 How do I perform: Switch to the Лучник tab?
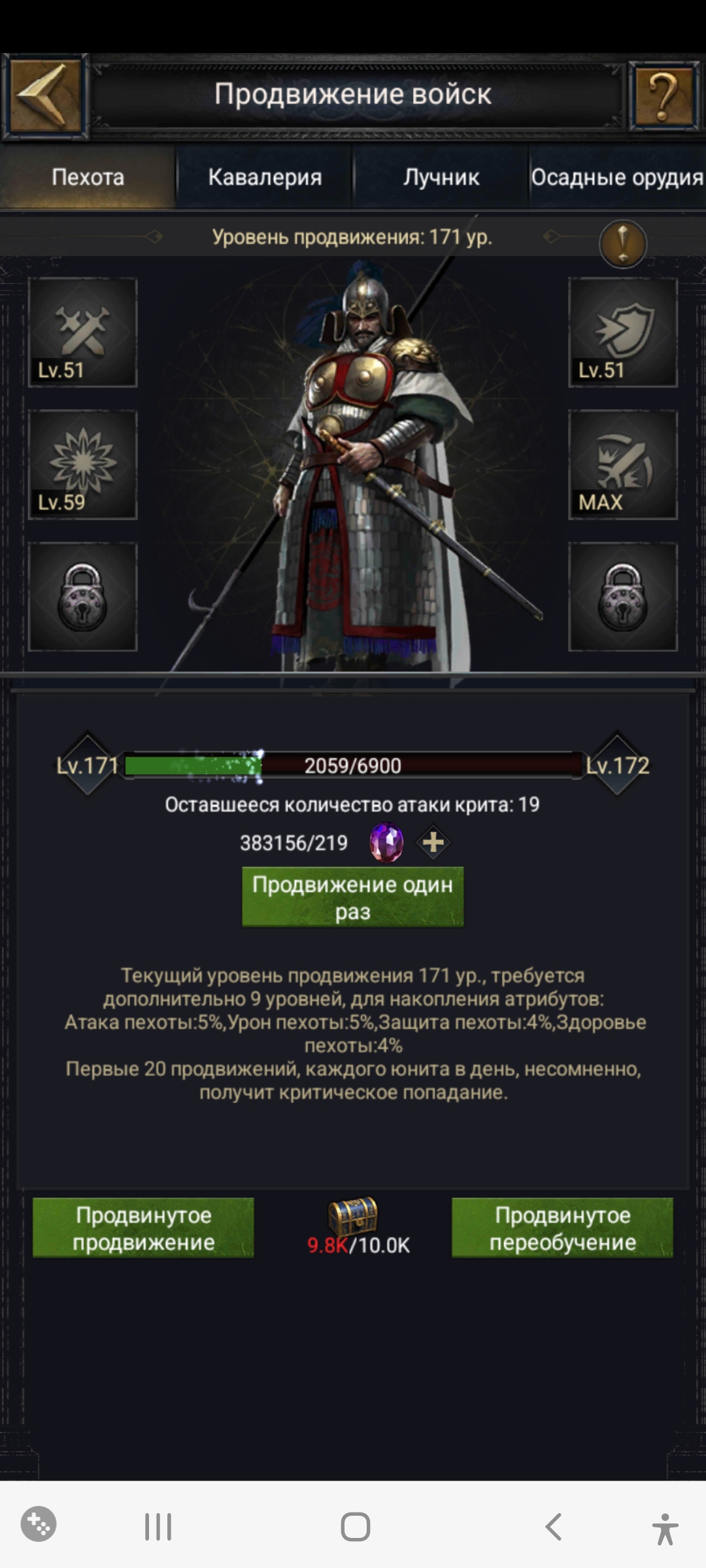(x=441, y=177)
